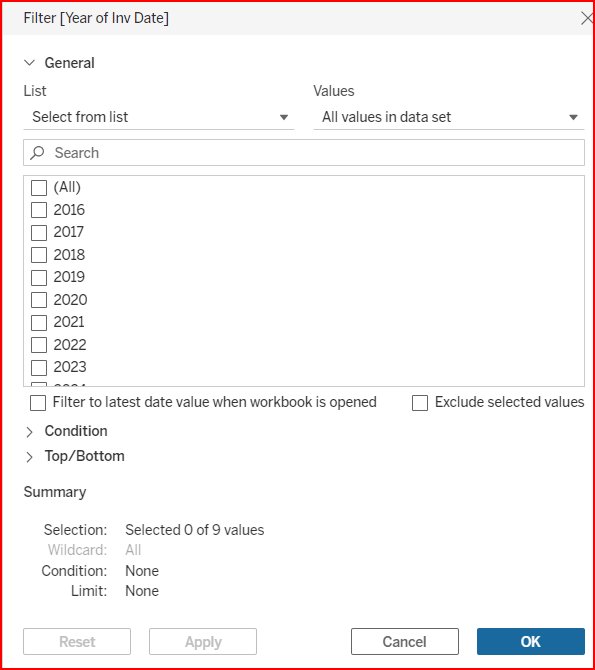Click the OK button

530,641
